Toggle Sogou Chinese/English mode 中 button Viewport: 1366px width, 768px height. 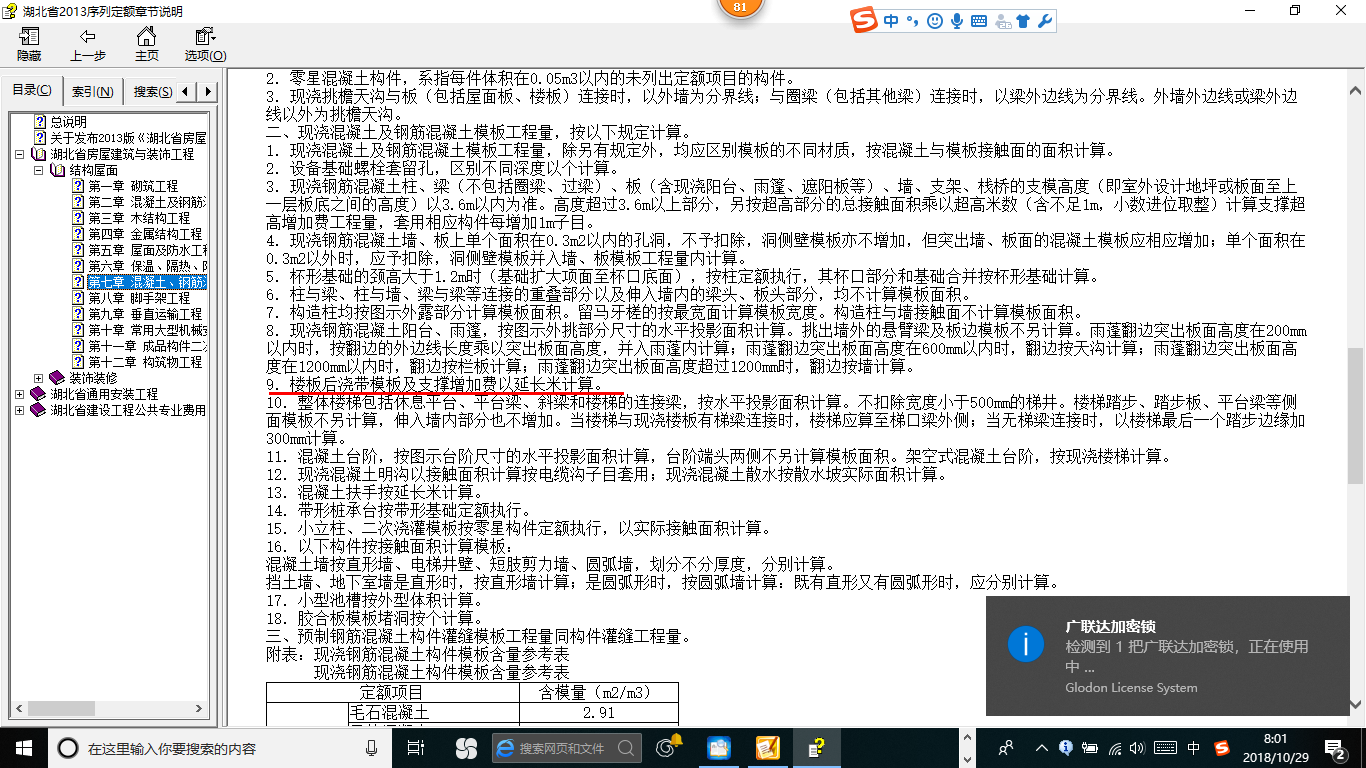point(890,20)
